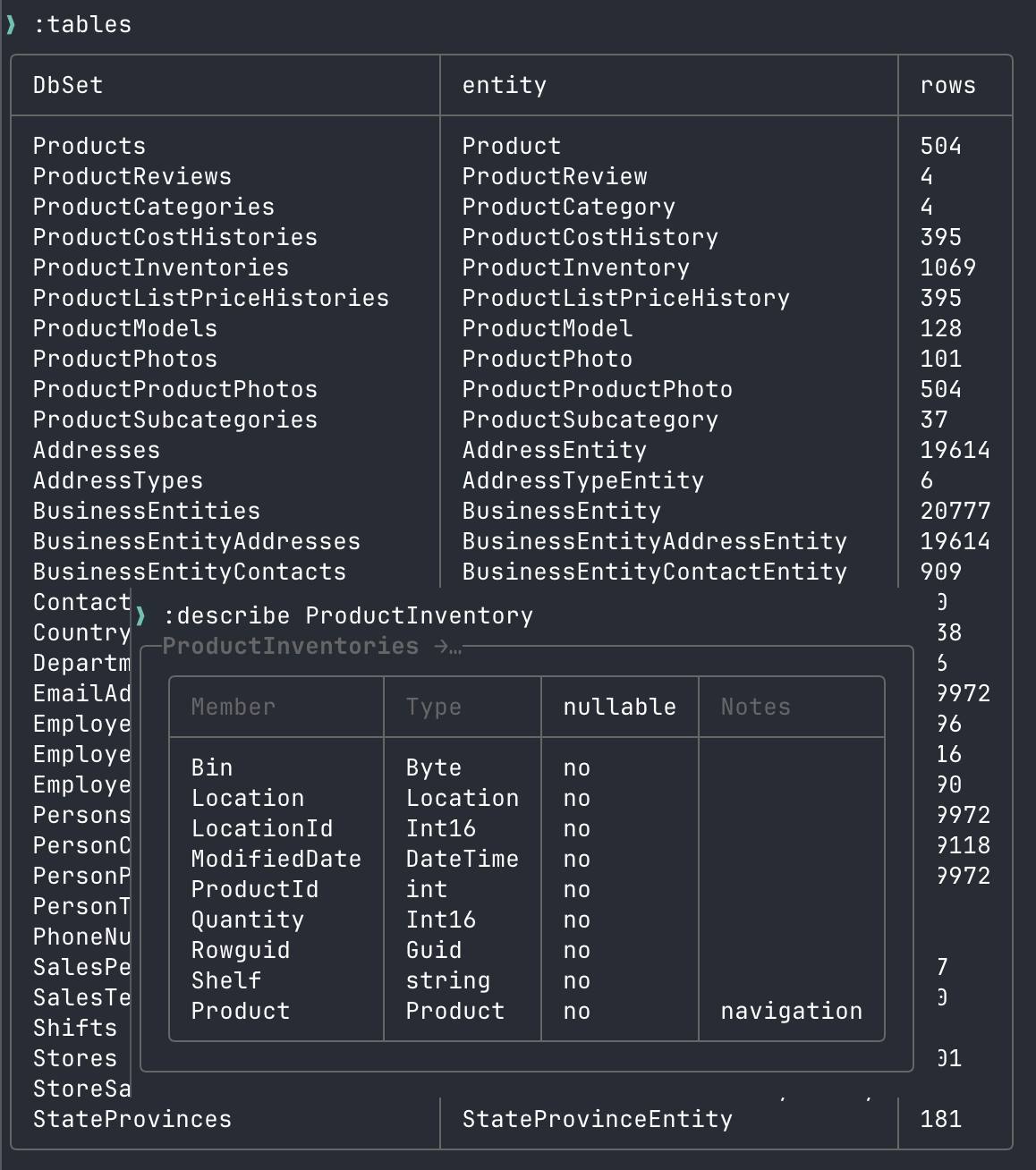This screenshot has height=1170, width=1036.
Task: Click row count 1069 for ProductInventories
Action: coord(948,267)
